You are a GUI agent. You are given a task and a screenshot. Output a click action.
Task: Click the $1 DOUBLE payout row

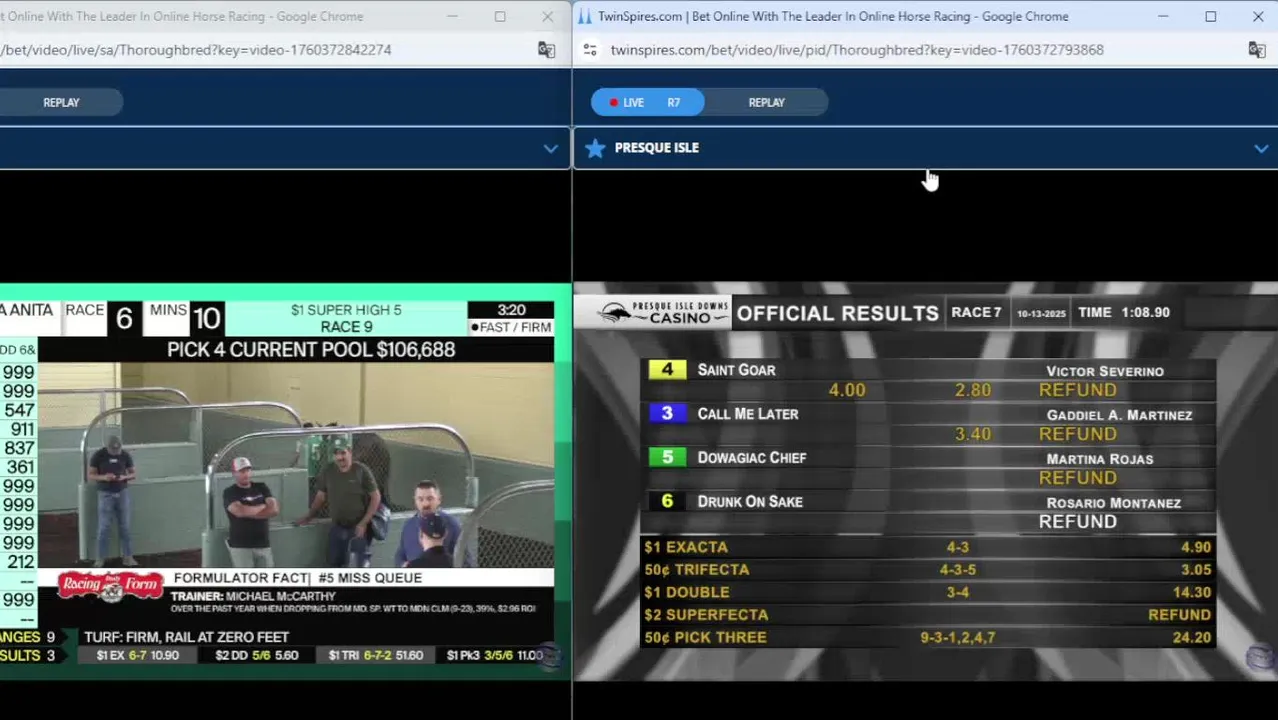[928, 592]
